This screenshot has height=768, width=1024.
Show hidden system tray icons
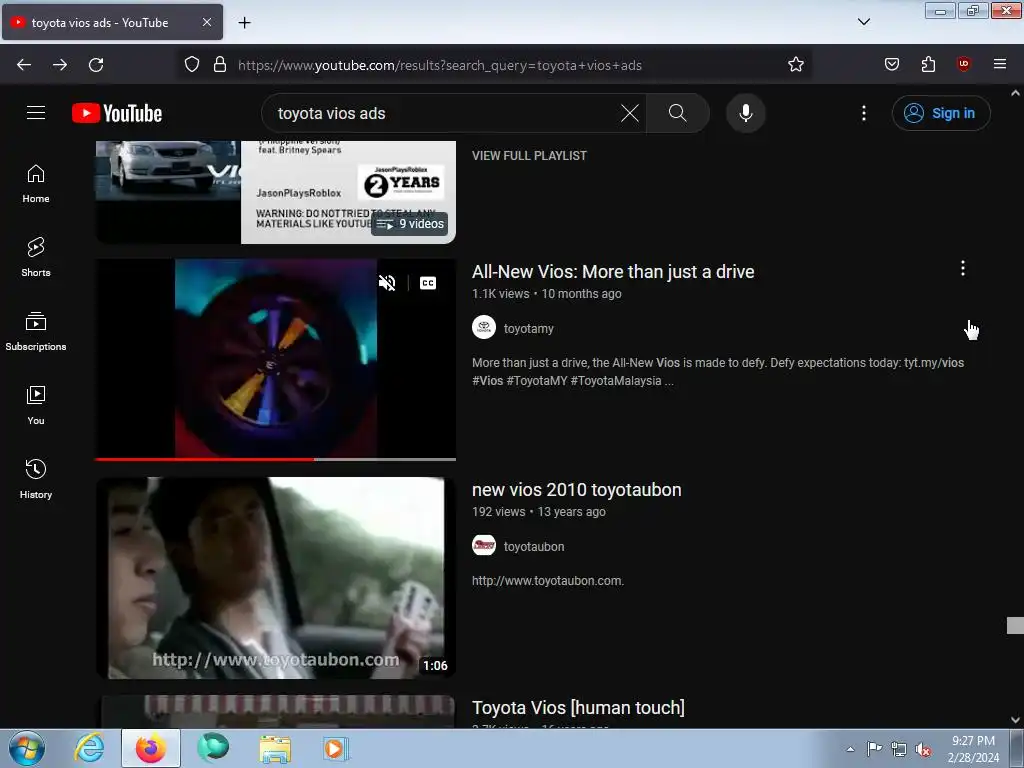pyautogui.click(x=850, y=749)
